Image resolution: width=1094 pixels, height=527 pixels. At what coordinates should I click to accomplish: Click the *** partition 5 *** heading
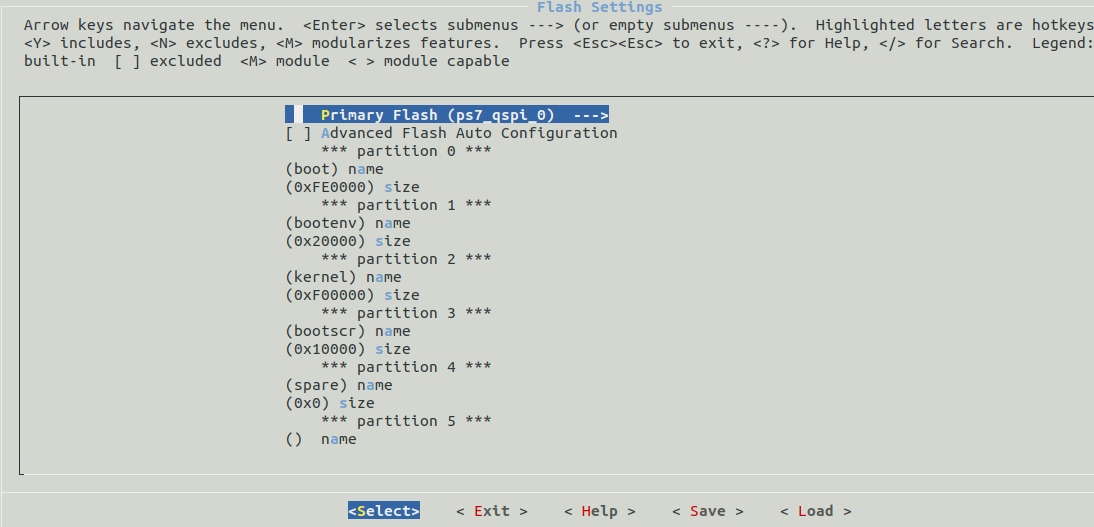pyautogui.click(x=406, y=421)
